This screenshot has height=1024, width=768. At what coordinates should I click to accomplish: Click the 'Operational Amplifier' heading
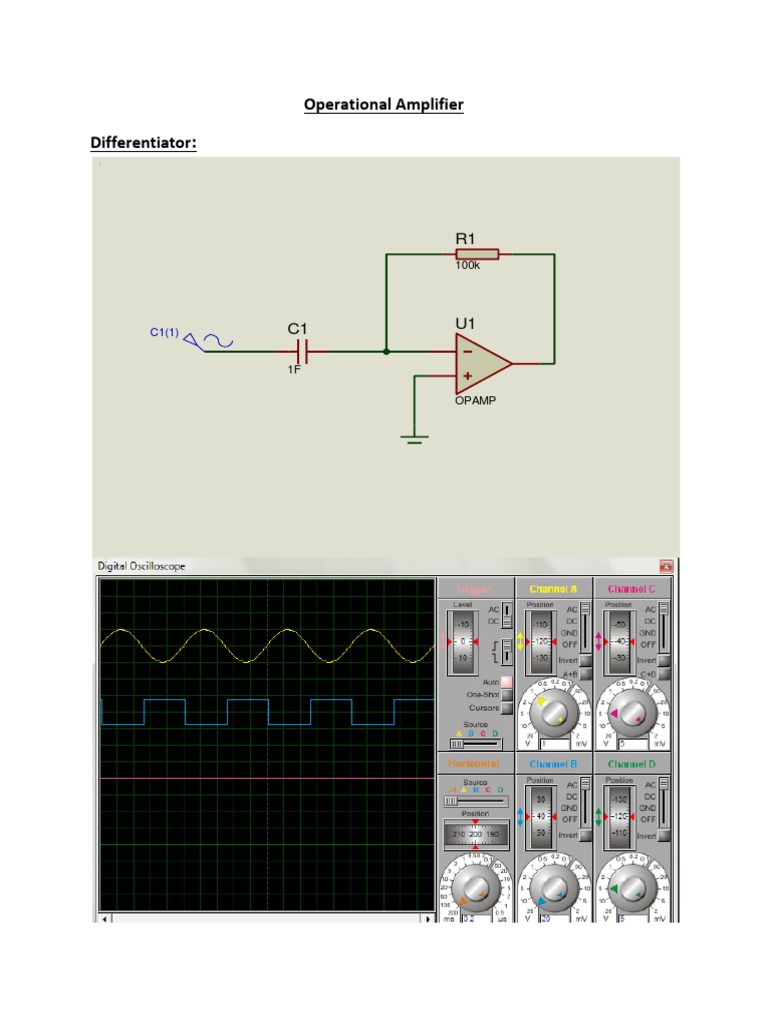click(384, 104)
